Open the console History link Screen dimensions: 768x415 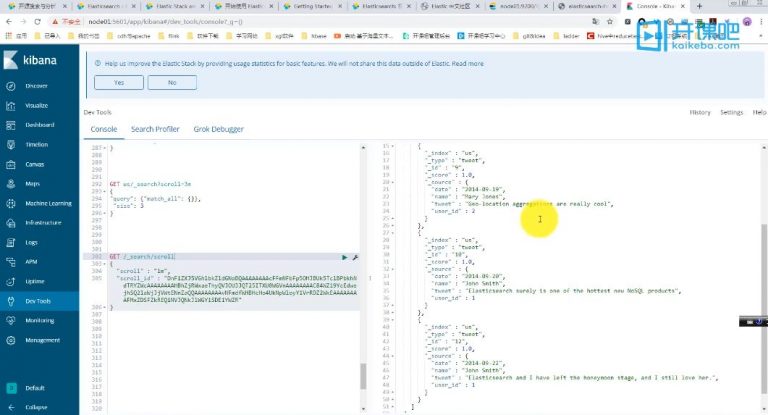point(699,113)
